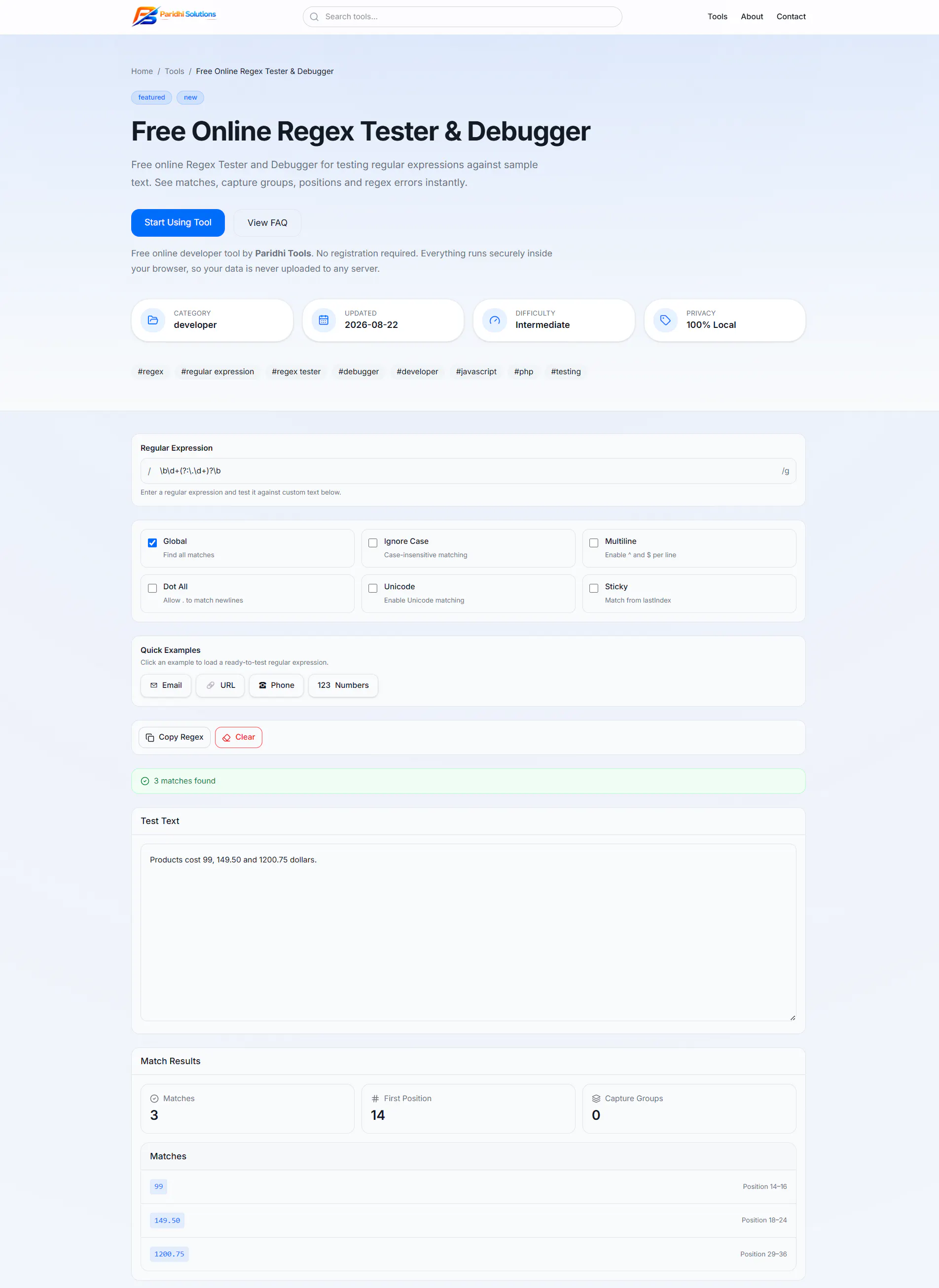The image size is (939, 1288).
Task: Enable the Multiline checkbox
Action: 593,543
